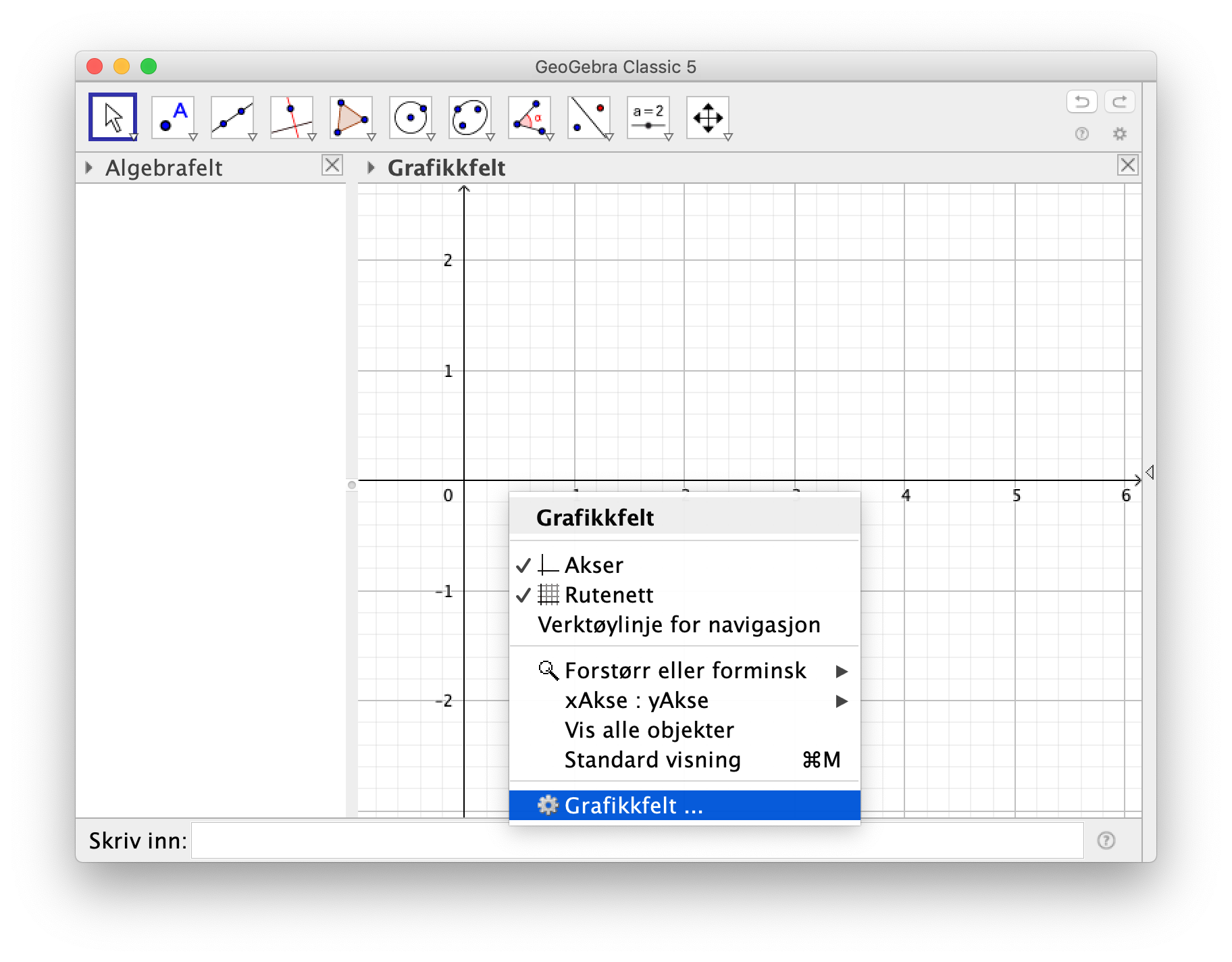1232x962 pixels.
Task: Select the Reflect about line tool
Action: (589, 117)
